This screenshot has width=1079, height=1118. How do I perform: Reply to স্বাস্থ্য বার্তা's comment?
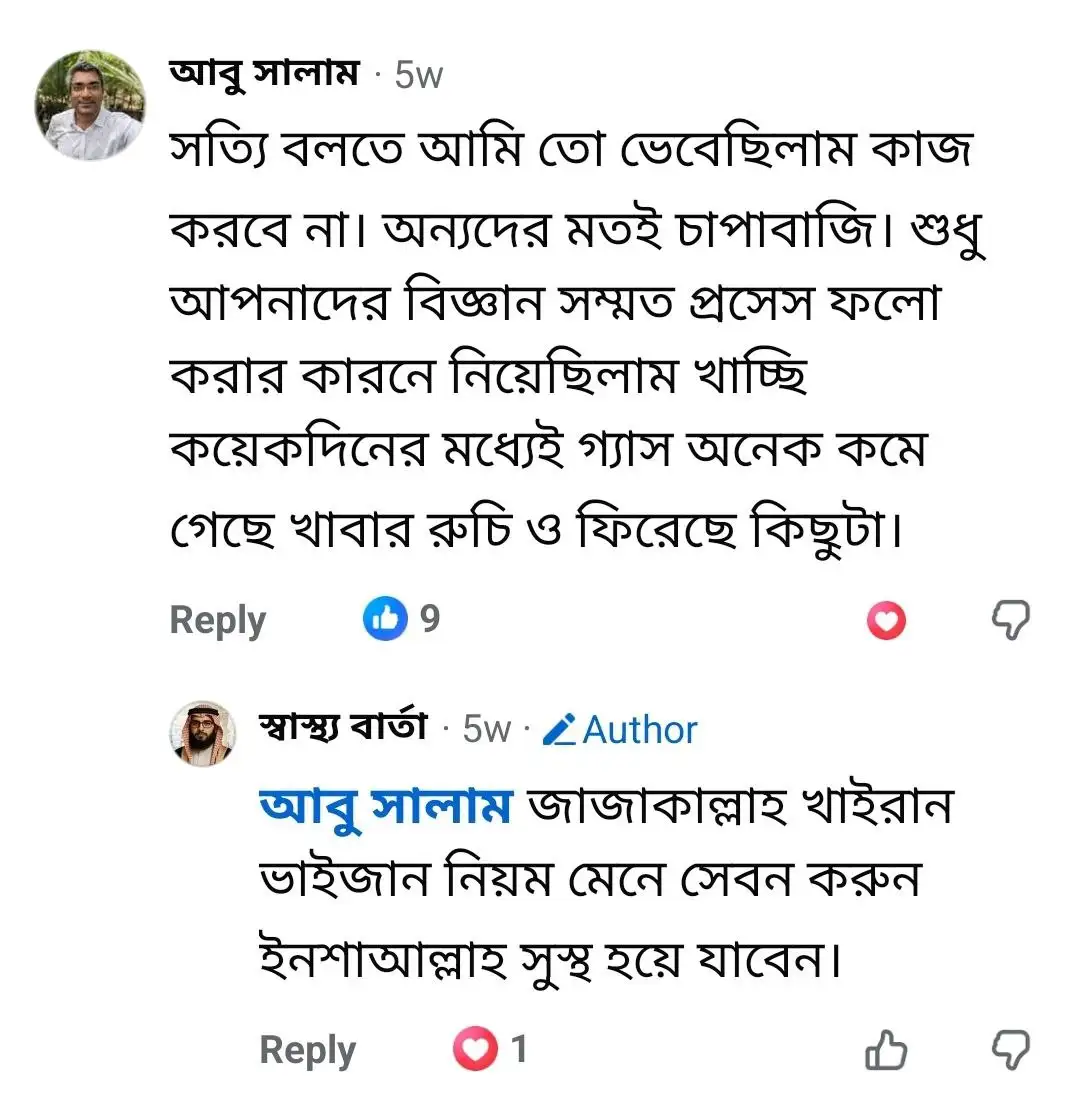click(307, 1051)
